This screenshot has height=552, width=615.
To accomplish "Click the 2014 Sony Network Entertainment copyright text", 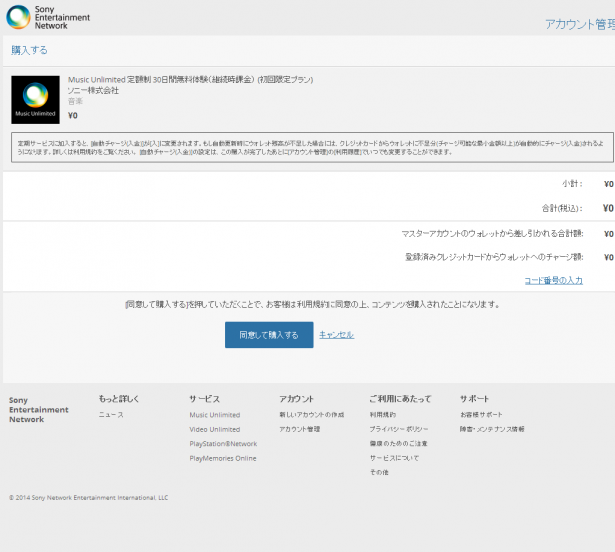I will coord(89,497).
